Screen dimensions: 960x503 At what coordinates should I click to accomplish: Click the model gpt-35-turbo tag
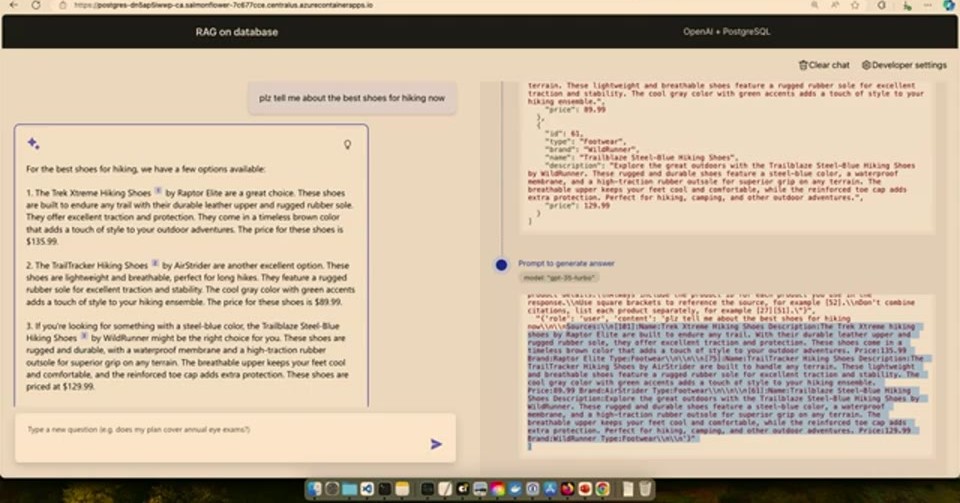click(560, 278)
